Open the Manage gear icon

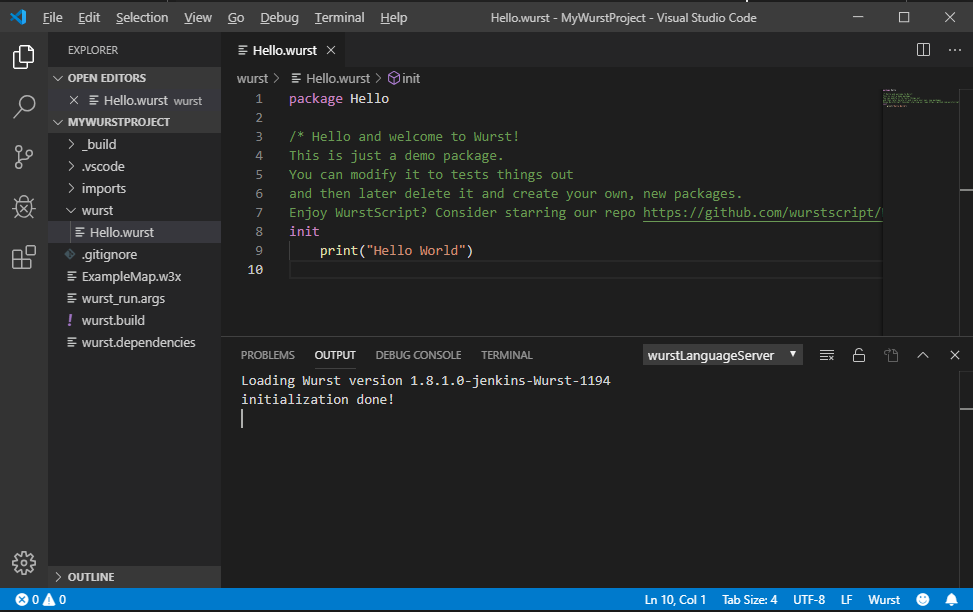[24, 563]
